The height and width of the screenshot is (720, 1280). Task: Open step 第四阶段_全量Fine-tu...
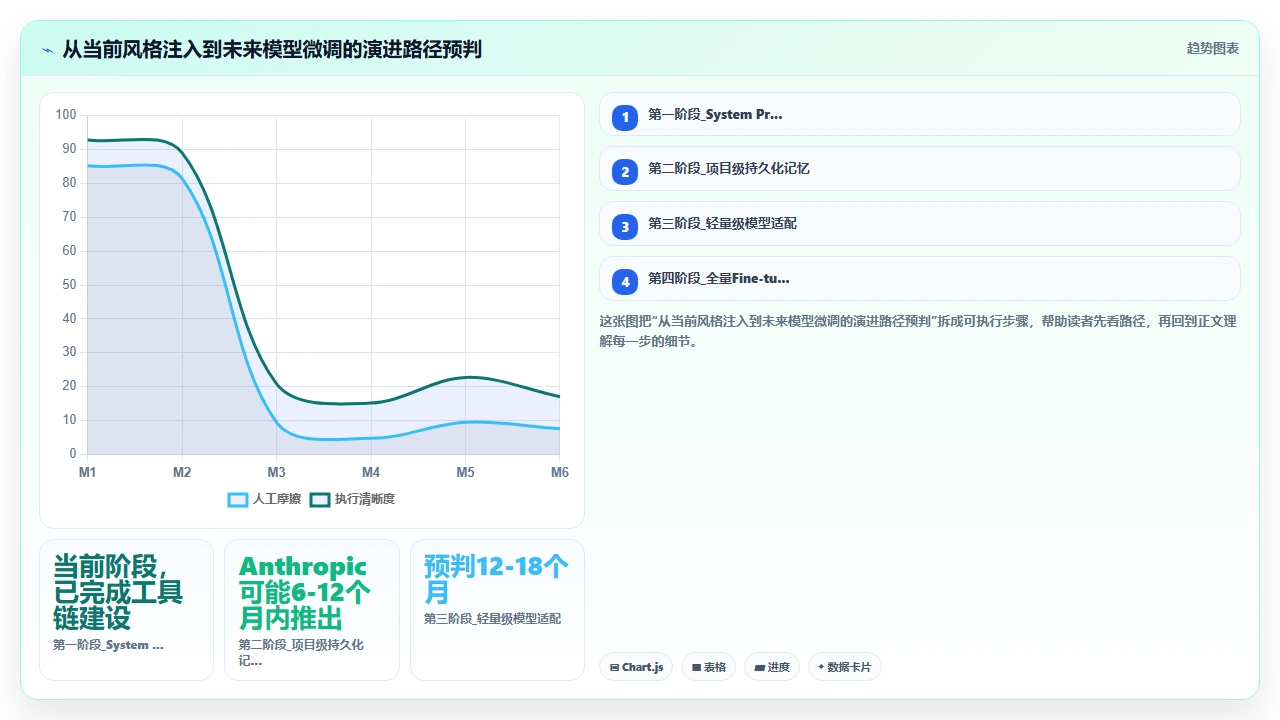920,279
